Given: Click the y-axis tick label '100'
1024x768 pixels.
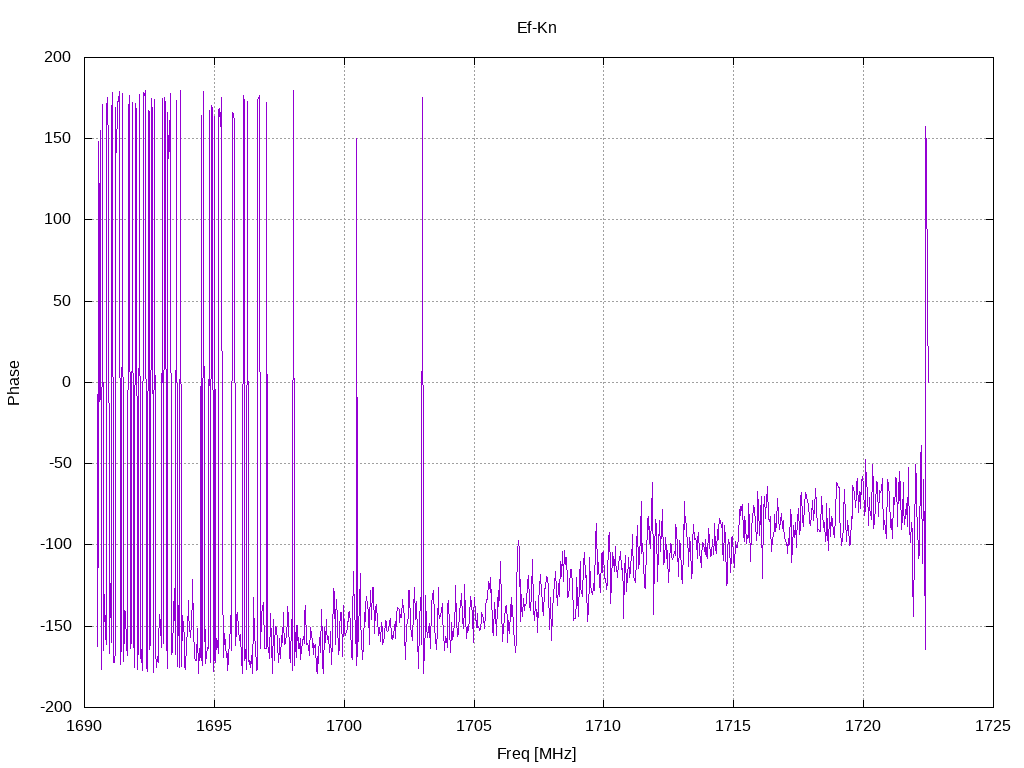Looking at the screenshot, I should click(x=57, y=219).
